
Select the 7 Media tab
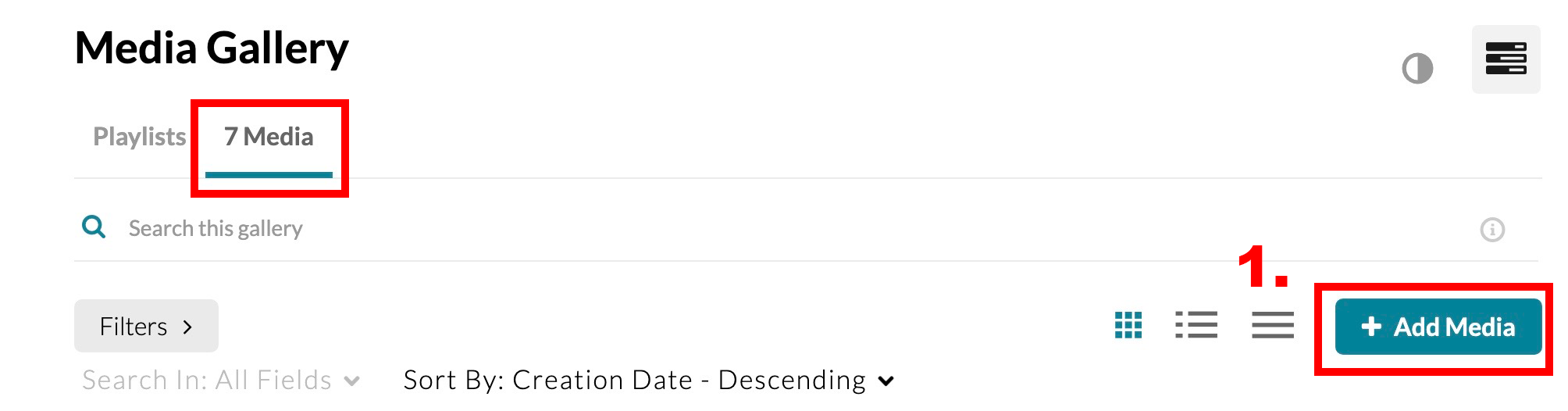pos(269,137)
